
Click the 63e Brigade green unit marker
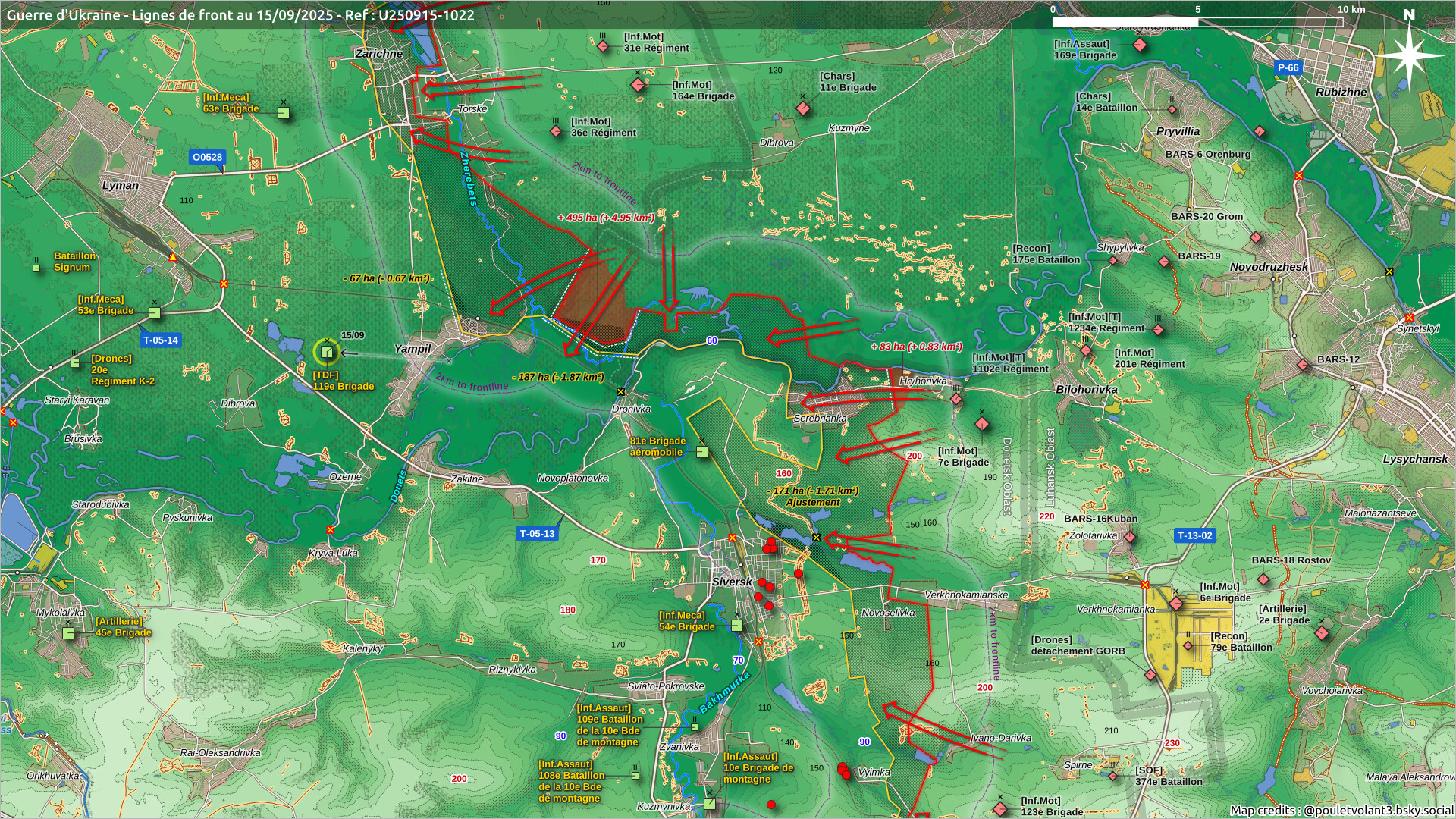[284, 113]
